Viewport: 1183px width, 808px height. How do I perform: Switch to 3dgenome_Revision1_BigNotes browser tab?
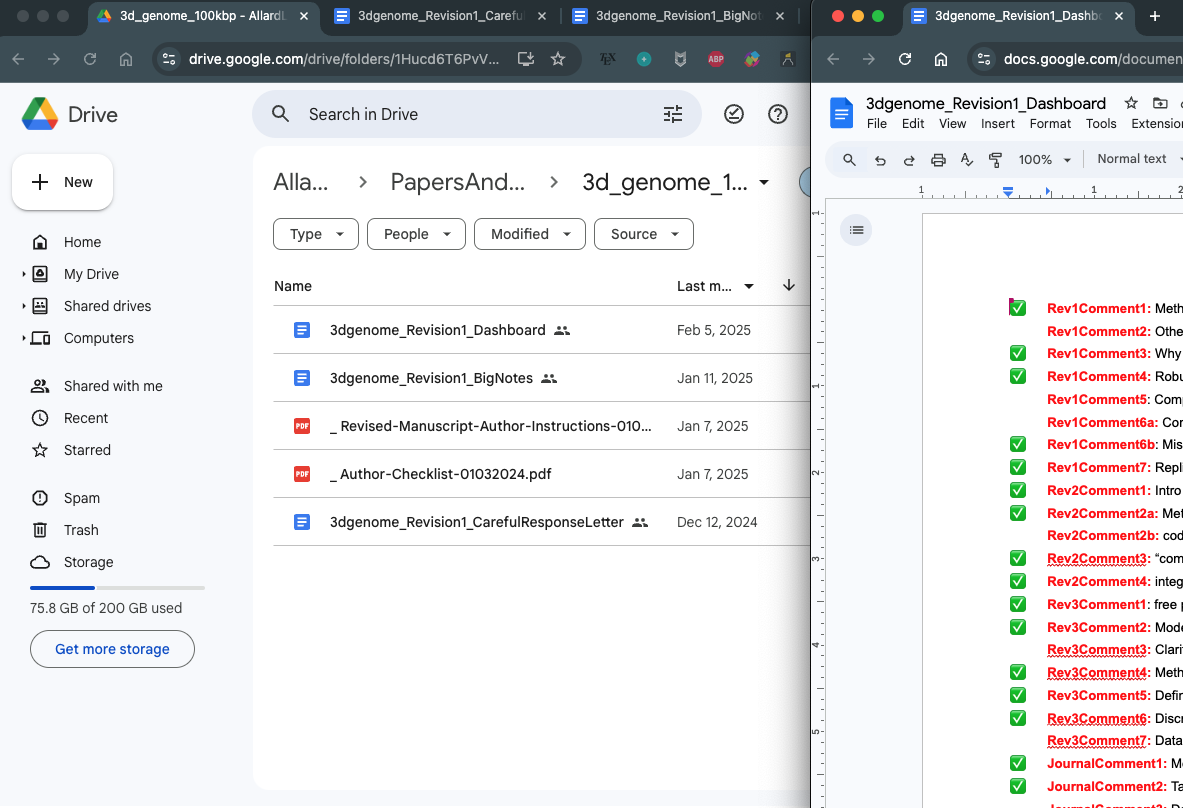[x=678, y=16]
